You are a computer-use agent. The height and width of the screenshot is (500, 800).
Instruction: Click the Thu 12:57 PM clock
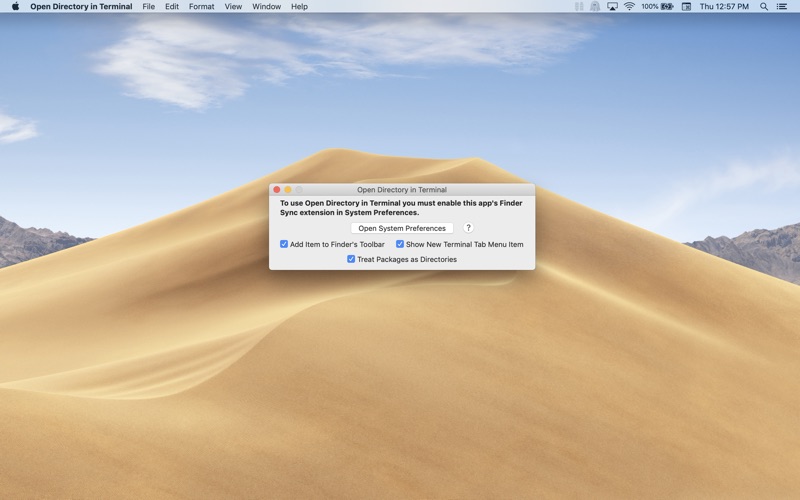[724, 7]
